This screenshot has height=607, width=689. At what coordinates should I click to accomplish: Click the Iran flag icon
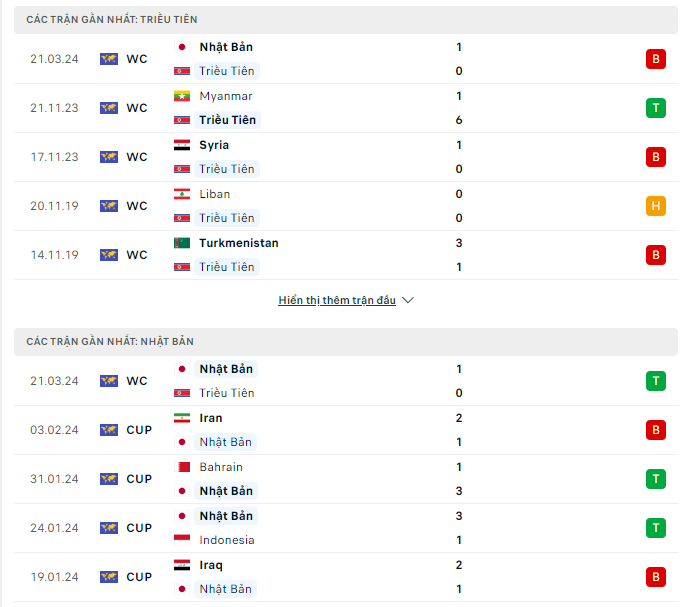[x=182, y=418]
